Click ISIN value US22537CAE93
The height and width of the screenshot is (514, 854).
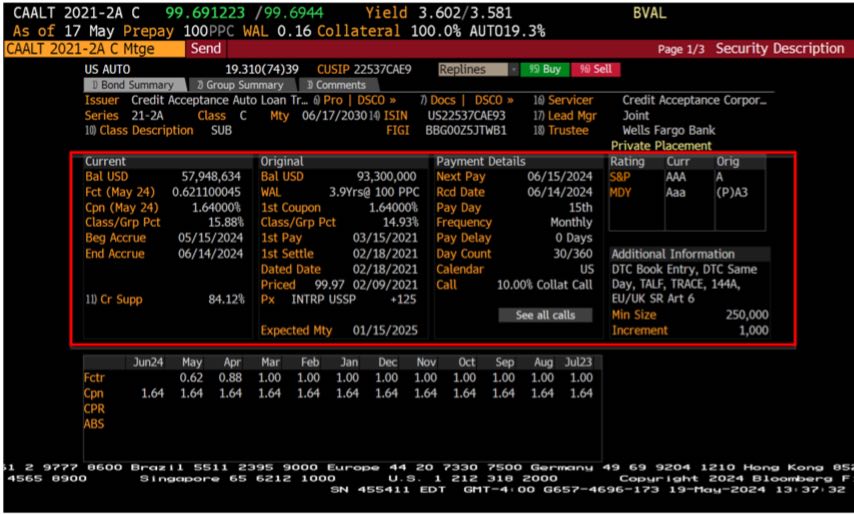tap(467, 115)
